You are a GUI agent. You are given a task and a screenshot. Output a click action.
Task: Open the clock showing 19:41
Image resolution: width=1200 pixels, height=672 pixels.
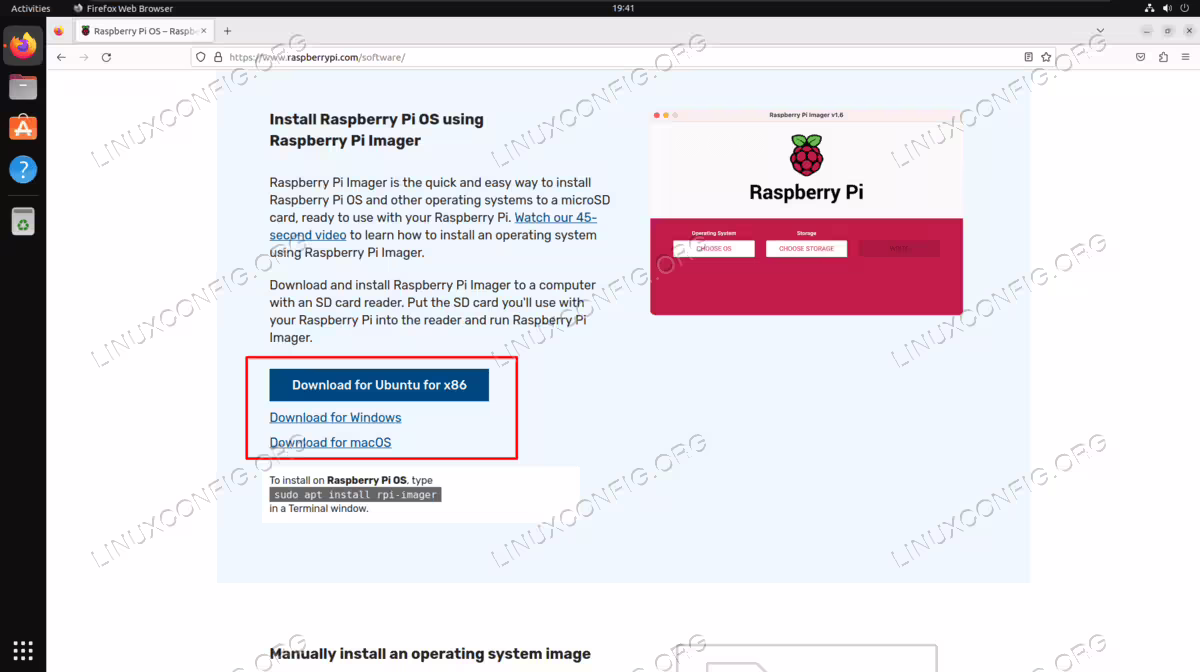tap(623, 8)
